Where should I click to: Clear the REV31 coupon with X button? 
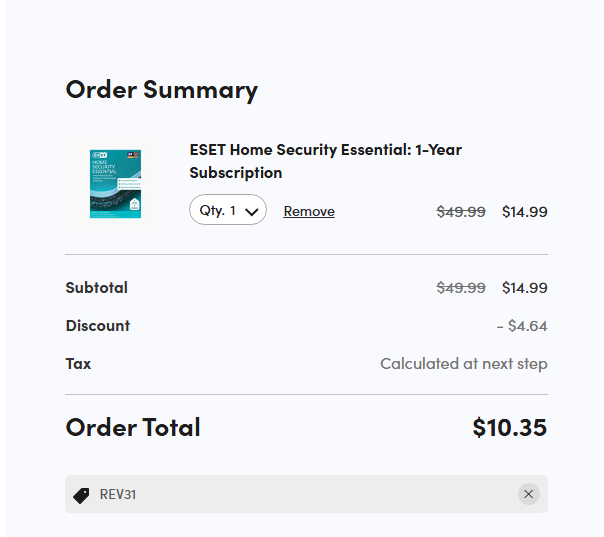(x=529, y=494)
